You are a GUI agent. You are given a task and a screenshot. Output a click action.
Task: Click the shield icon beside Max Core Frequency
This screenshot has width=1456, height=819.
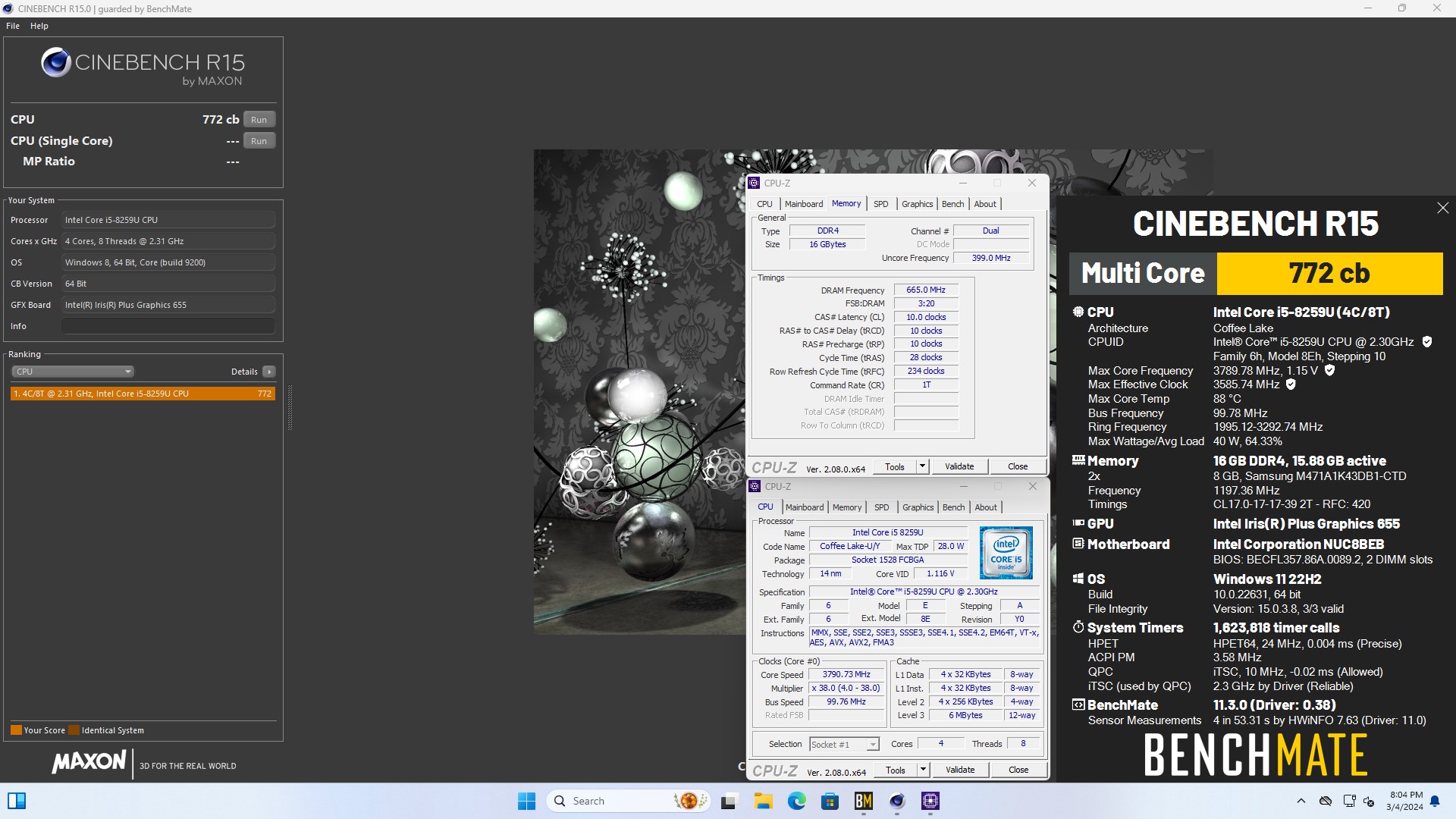(x=1329, y=371)
